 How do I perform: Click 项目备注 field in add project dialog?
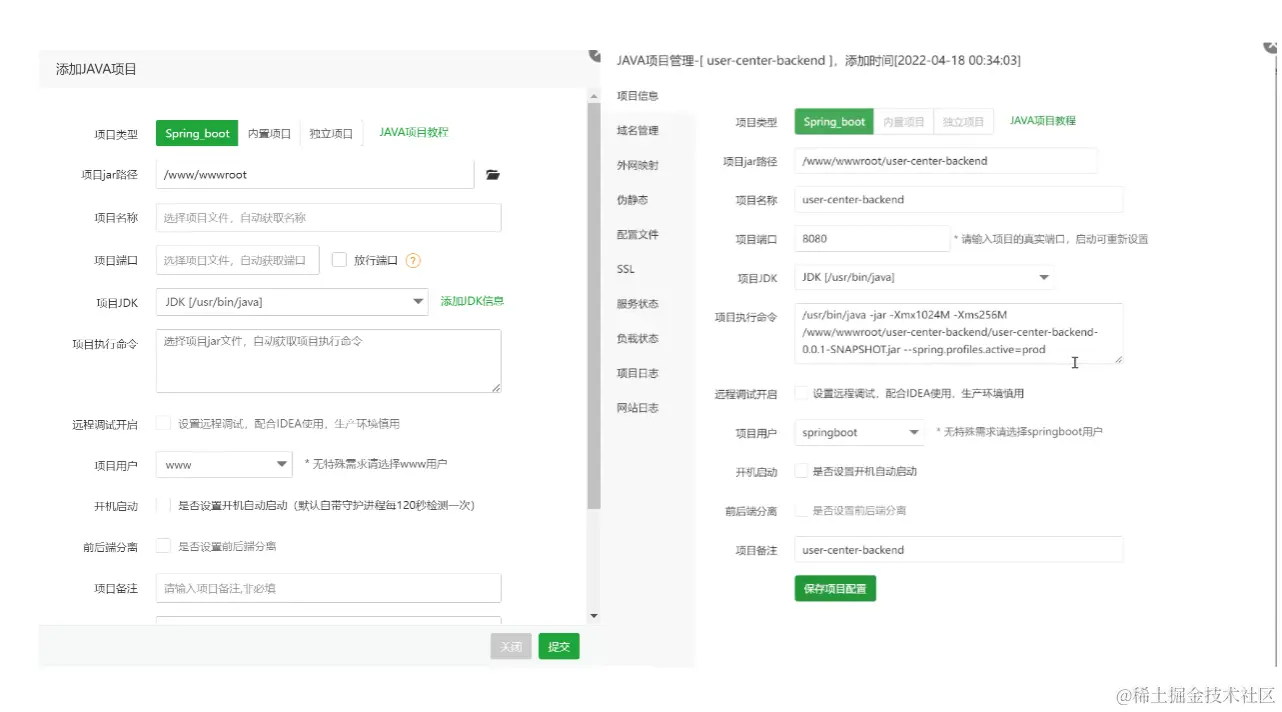click(328, 588)
